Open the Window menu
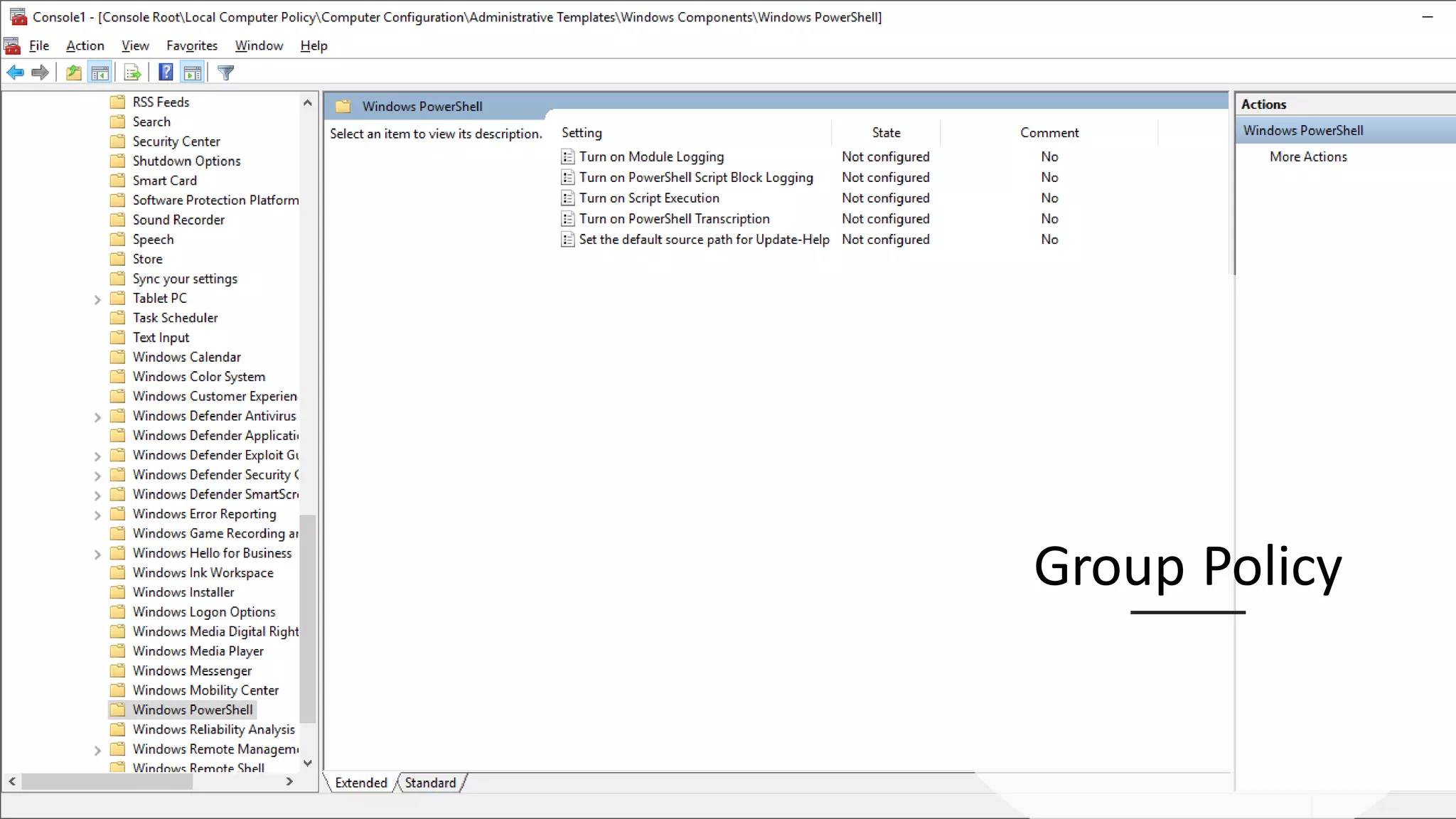Image resolution: width=1456 pixels, height=819 pixels. click(x=259, y=45)
